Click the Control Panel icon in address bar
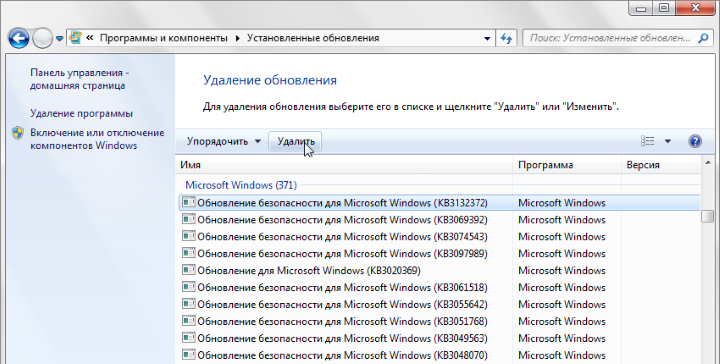 75,38
